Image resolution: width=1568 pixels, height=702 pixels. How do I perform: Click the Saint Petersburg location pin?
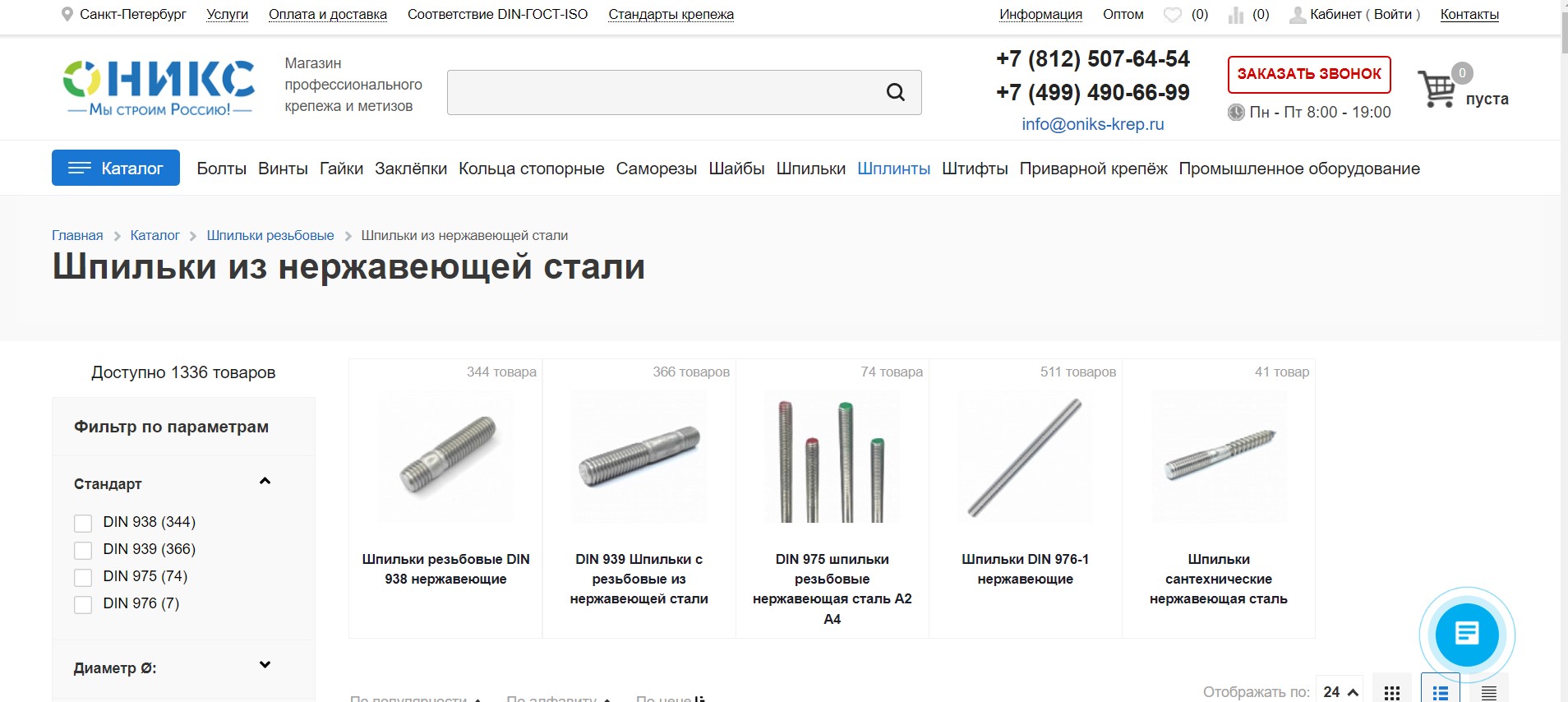67,14
